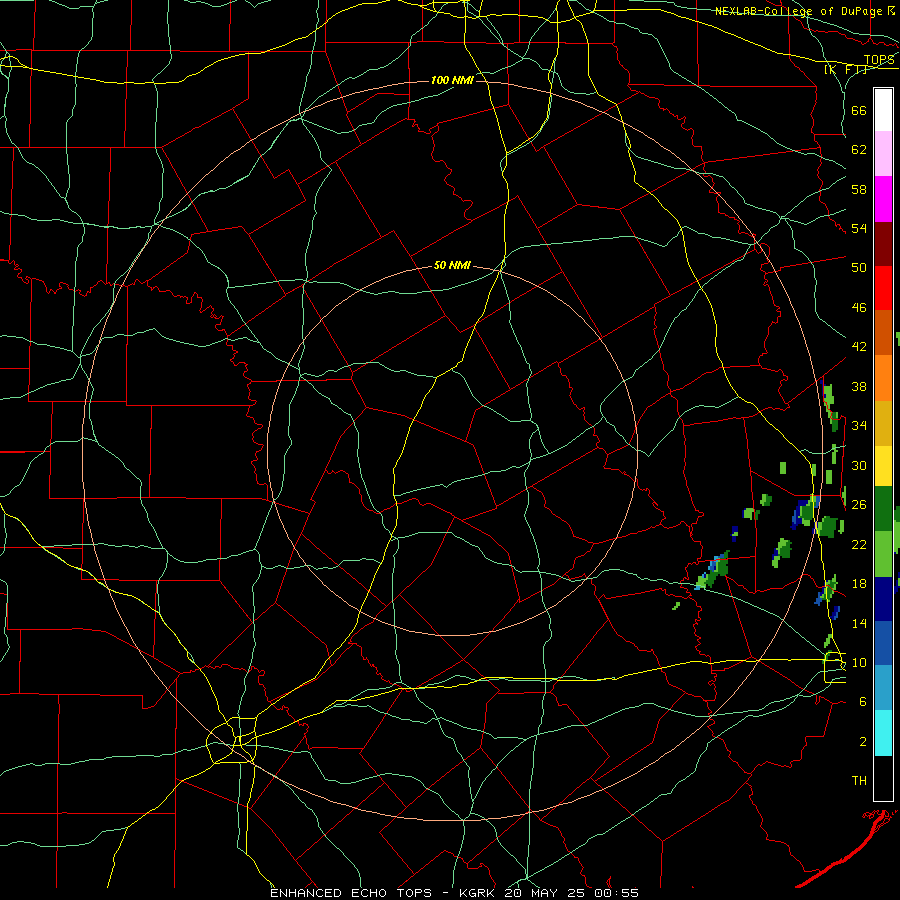Select the dark green legend band
The width and height of the screenshot is (900, 900).
(883, 509)
